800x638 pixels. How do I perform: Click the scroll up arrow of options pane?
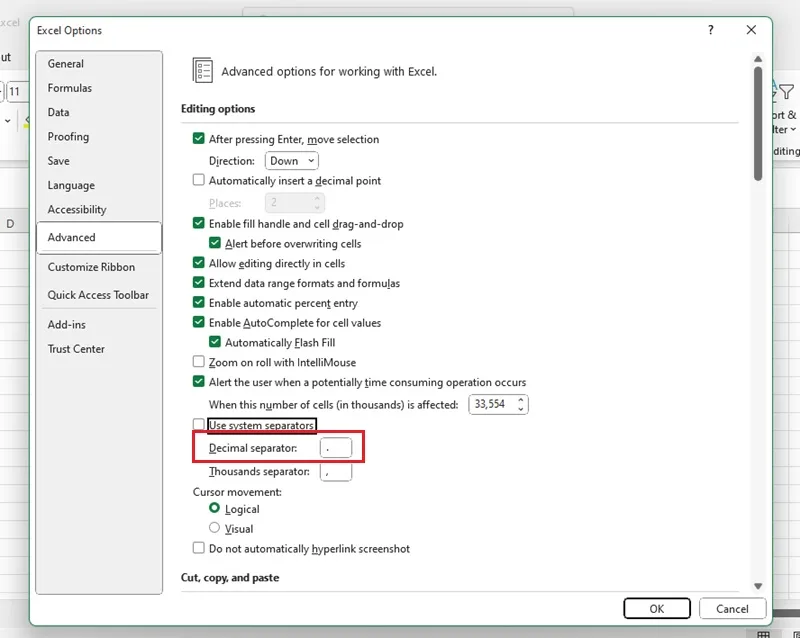pos(758,59)
